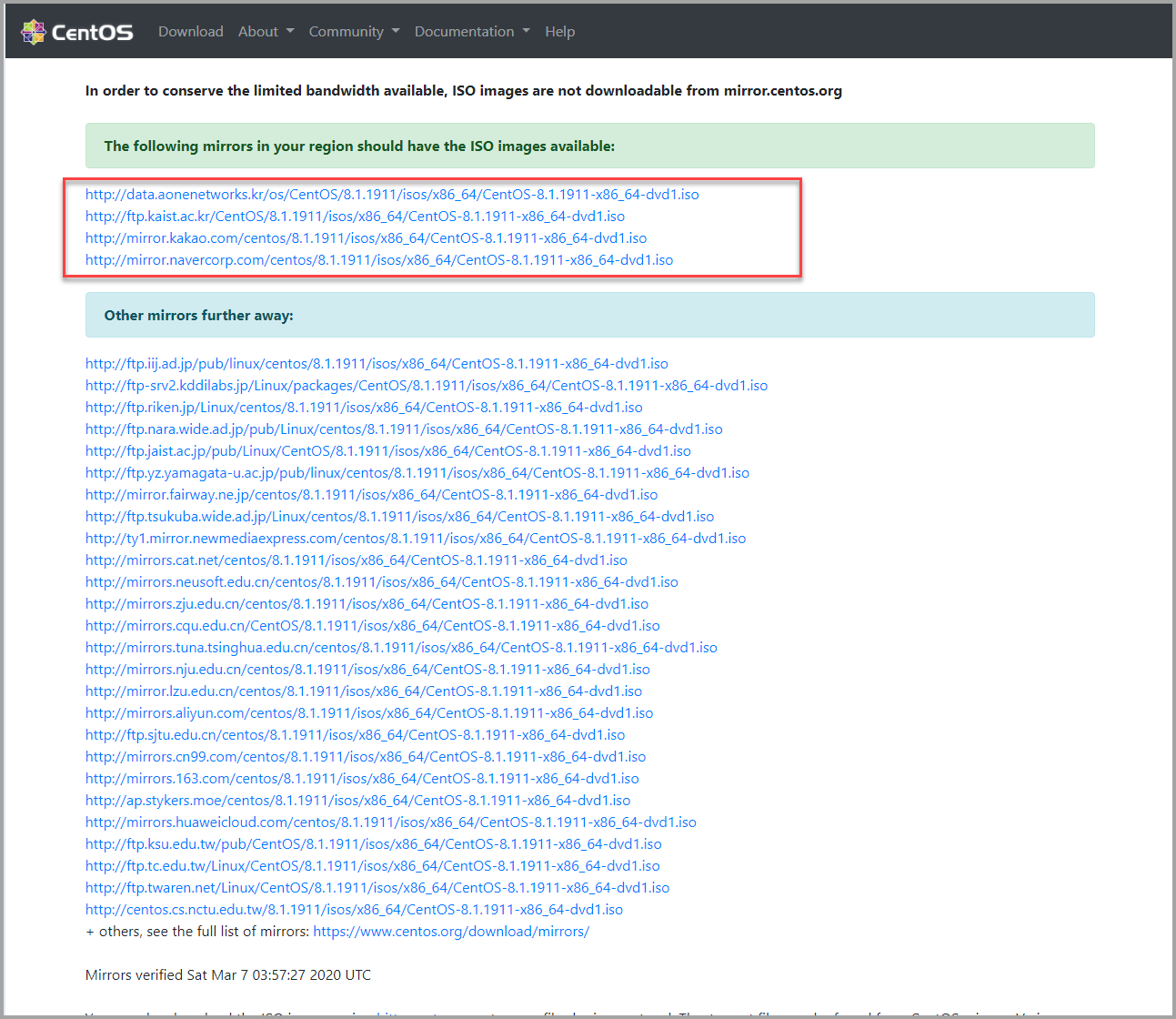Expand the Documentation dropdown menu

point(472,32)
